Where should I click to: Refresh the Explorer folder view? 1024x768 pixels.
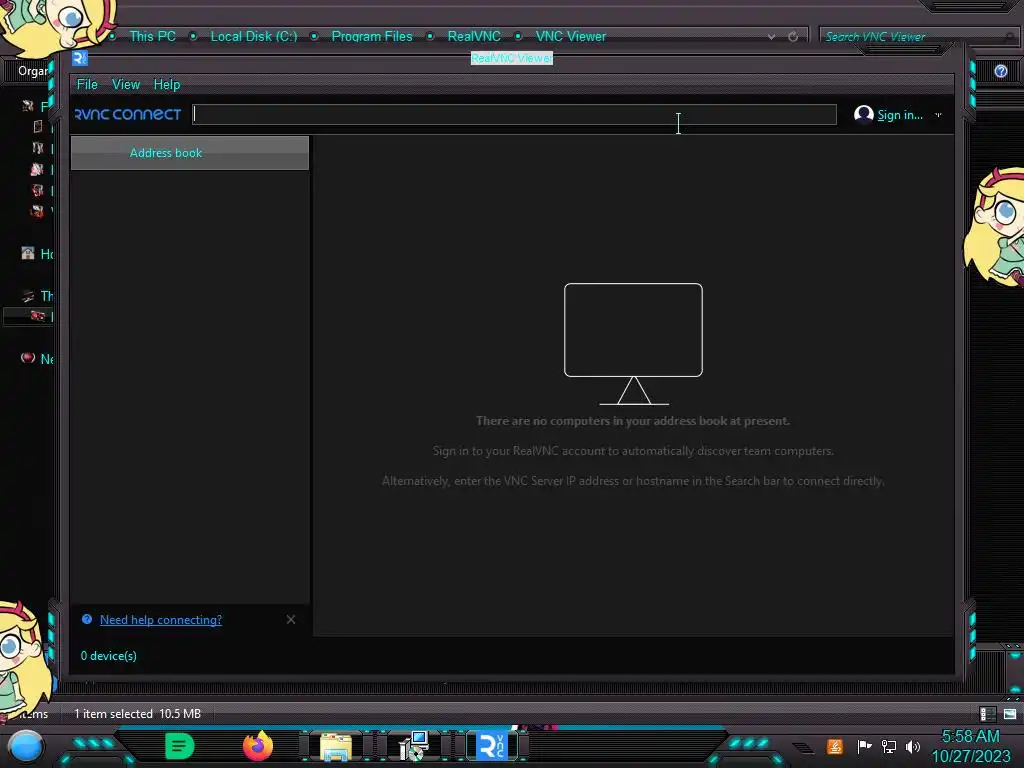click(x=793, y=37)
